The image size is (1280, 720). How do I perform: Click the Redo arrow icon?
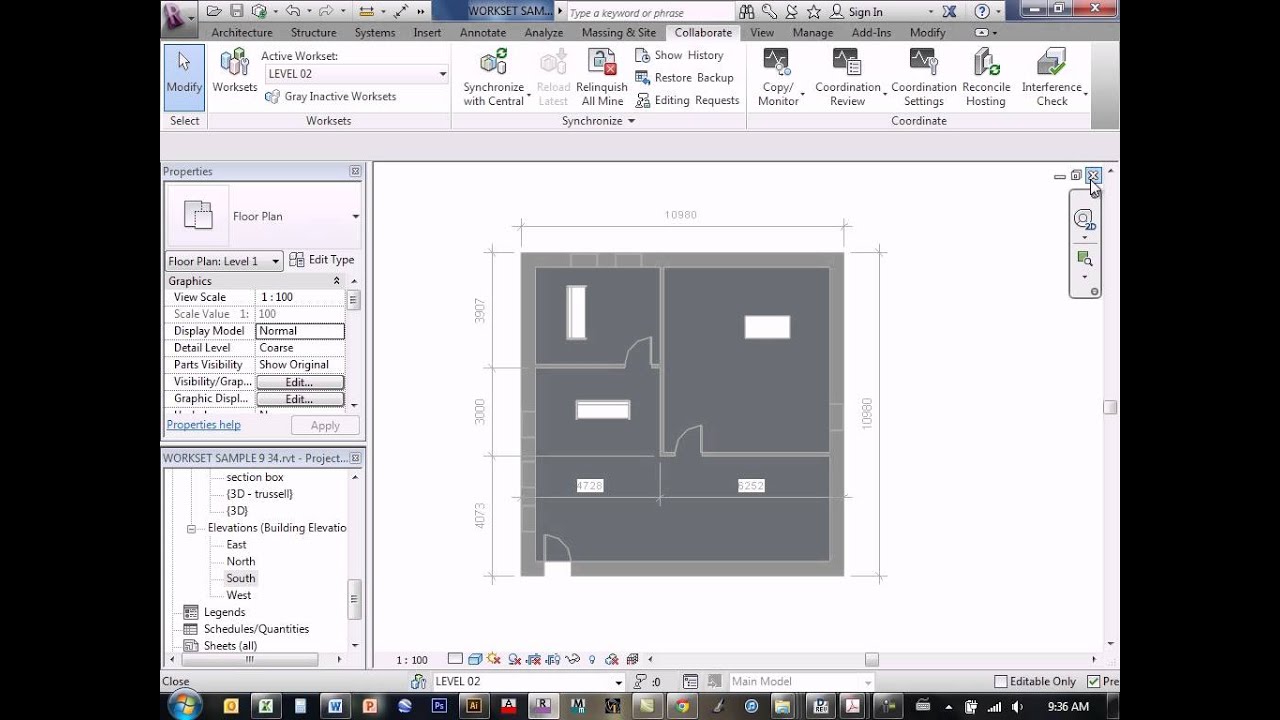point(326,11)
